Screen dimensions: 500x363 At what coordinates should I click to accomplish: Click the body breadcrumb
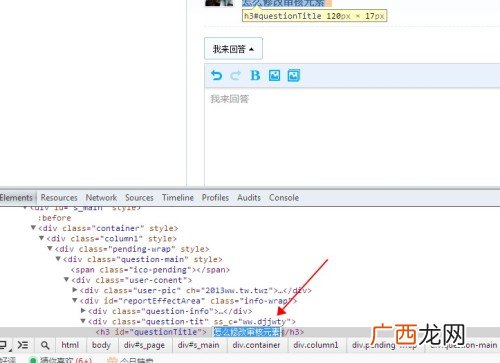pos(101,345)
